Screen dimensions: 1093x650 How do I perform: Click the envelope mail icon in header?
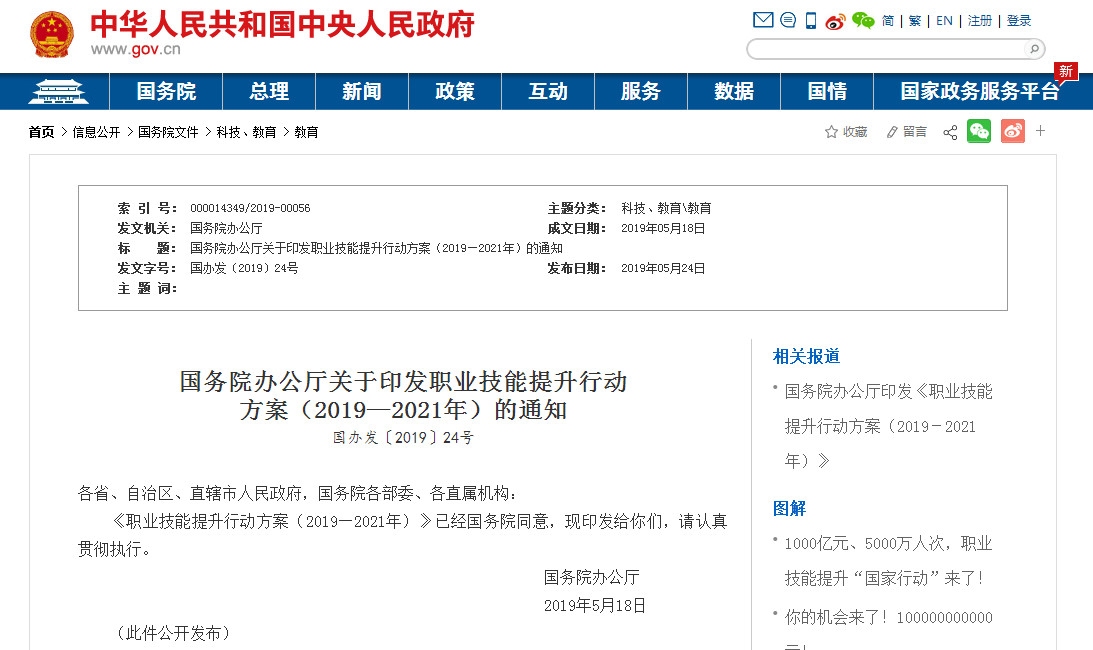763,20
